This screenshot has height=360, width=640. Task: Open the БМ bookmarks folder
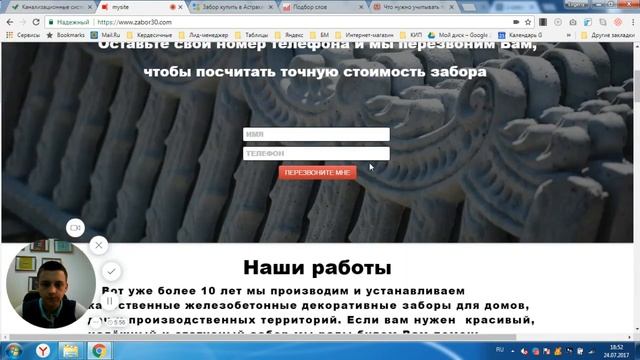(320, 36)
